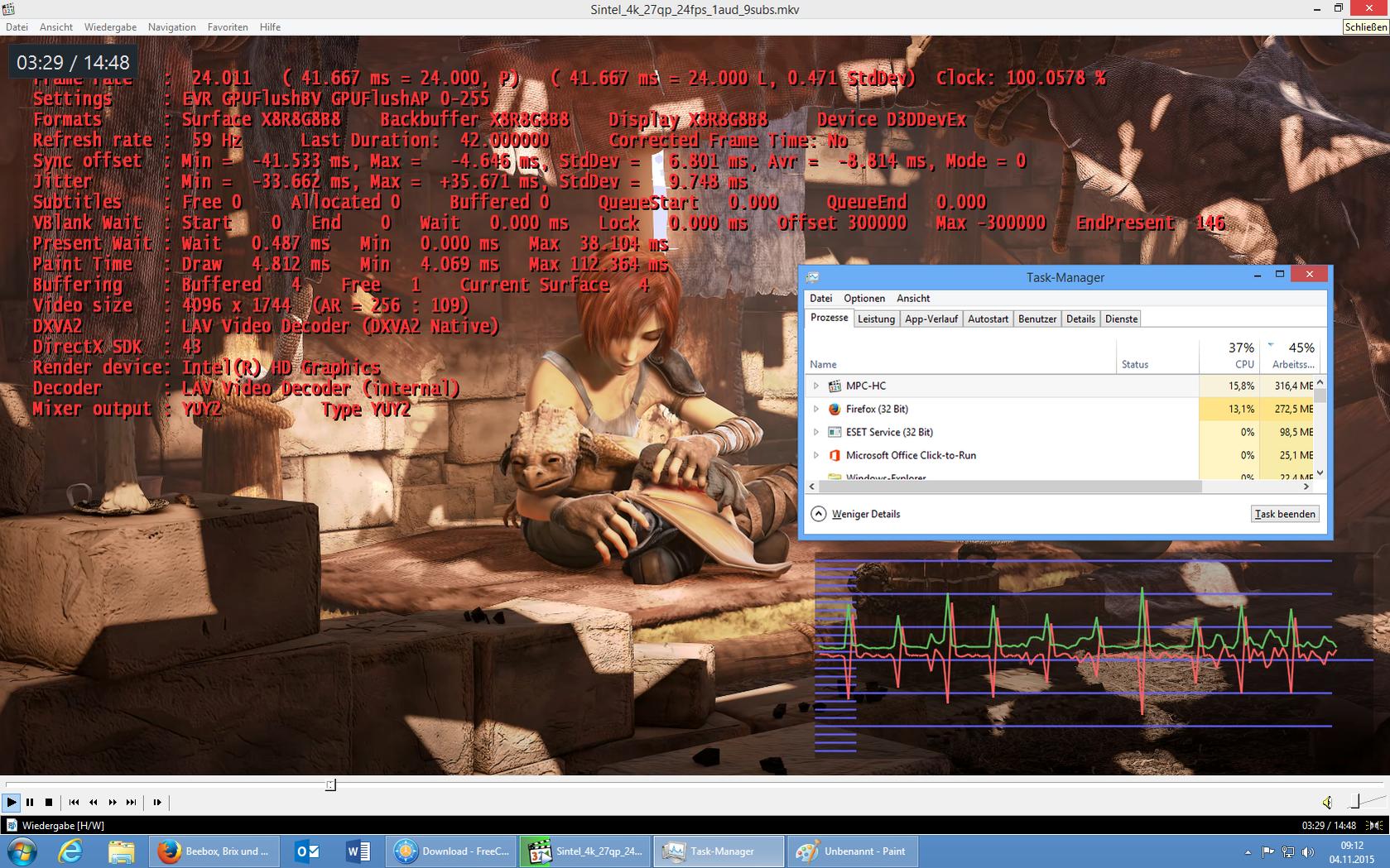This screenshot has height=868, width=1390.
Task: Switch to the Leistung tab
Action: tap(877, 319)
